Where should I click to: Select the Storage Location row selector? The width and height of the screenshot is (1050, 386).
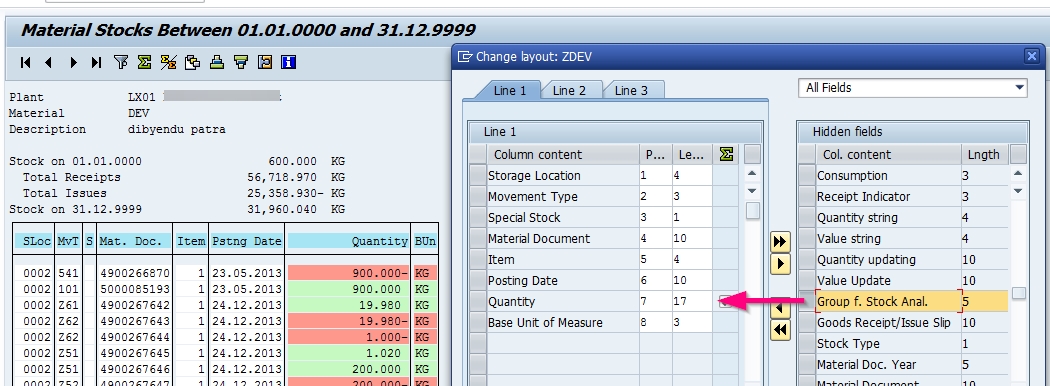coord(477,176)
